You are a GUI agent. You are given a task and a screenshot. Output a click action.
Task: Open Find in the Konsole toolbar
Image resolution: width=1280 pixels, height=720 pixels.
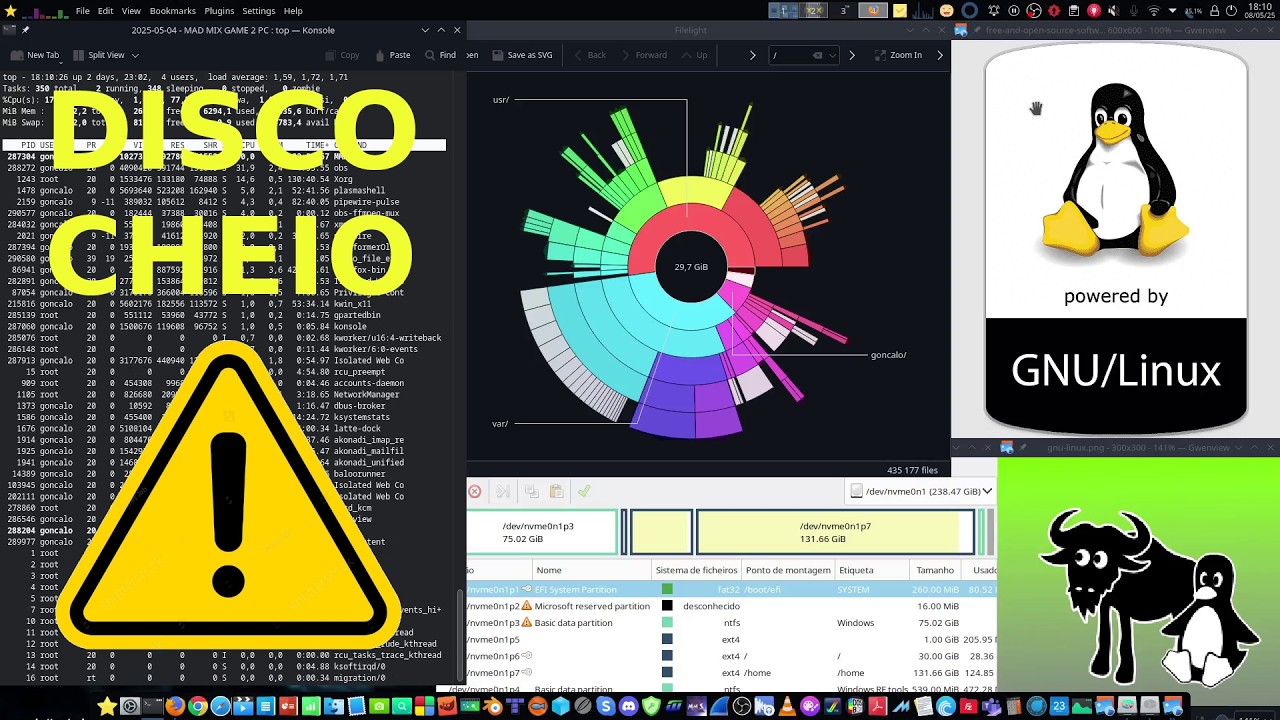(441, 55)
